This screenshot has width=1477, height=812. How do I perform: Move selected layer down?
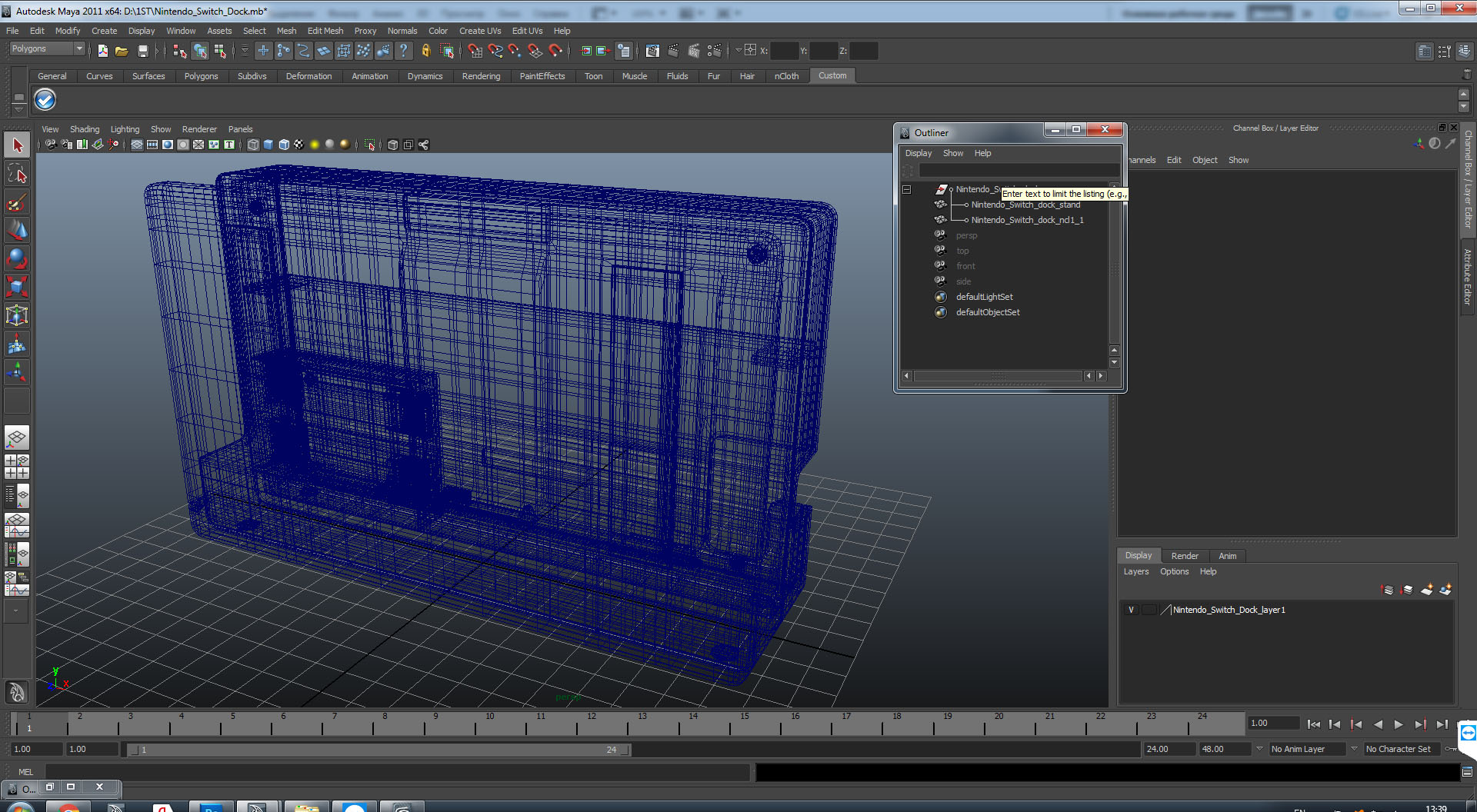coord(1407,590)
